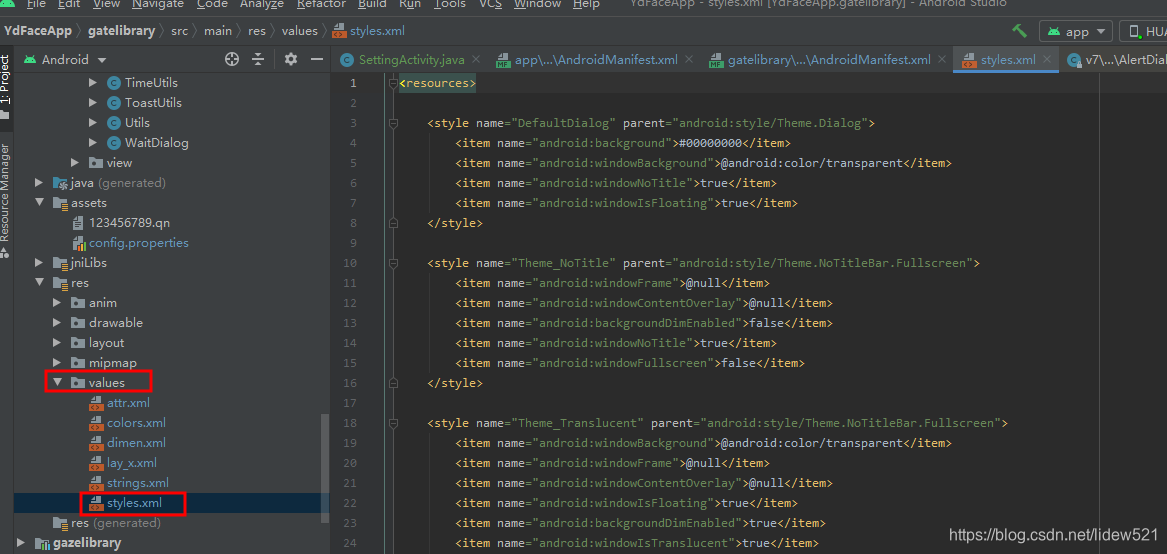
Task: Click the Project panel vertical scrollbar
Action: pyautogui.click(x=325, y=469)
